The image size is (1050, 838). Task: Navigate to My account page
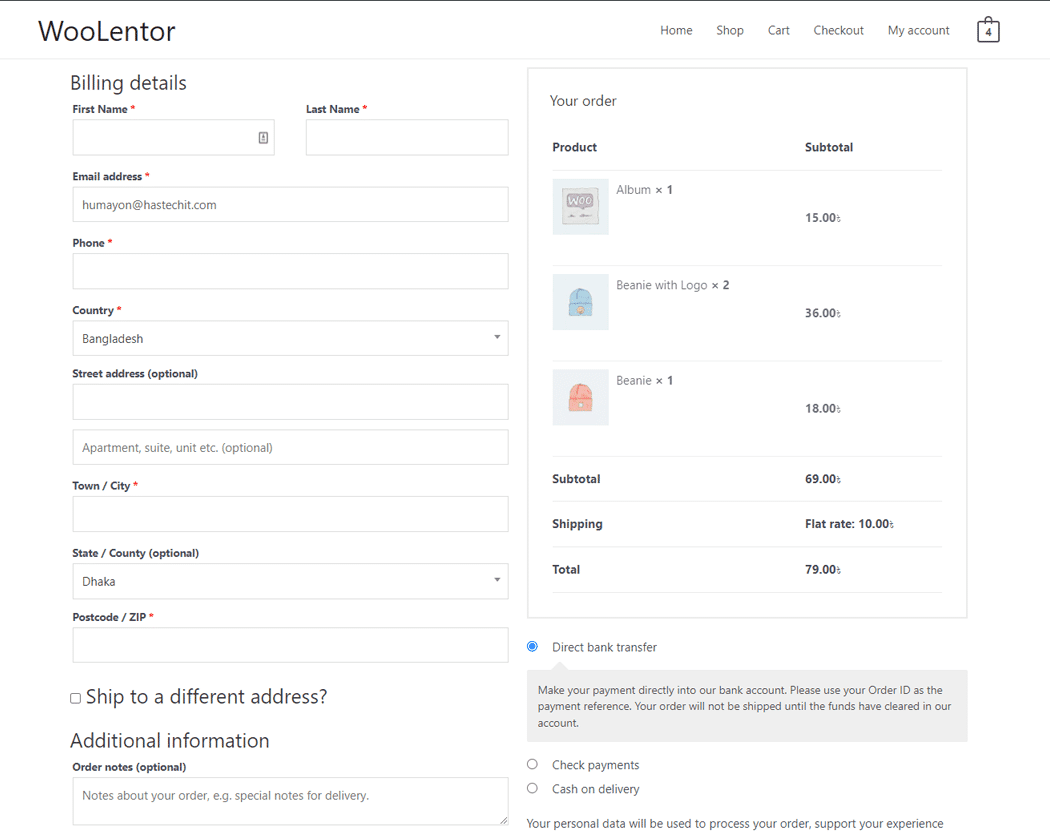tap(918, 31)
